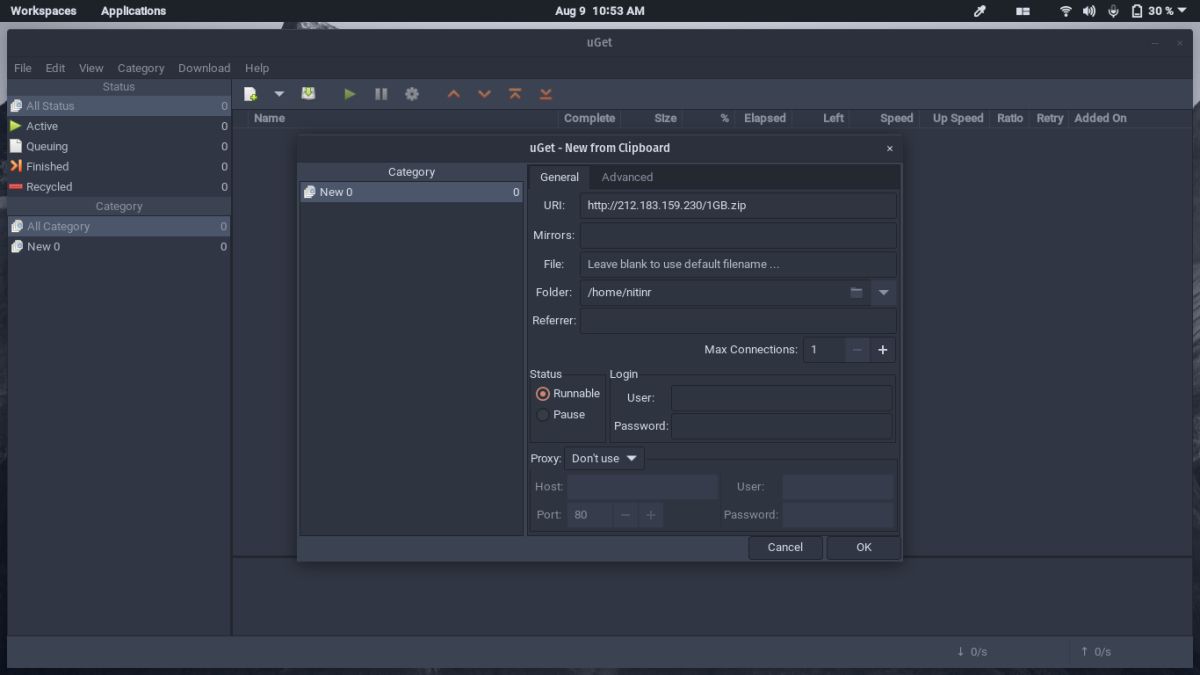Click the OK button to confirm
Viewport: 1200px width, 675px height.
pos(862,547)
